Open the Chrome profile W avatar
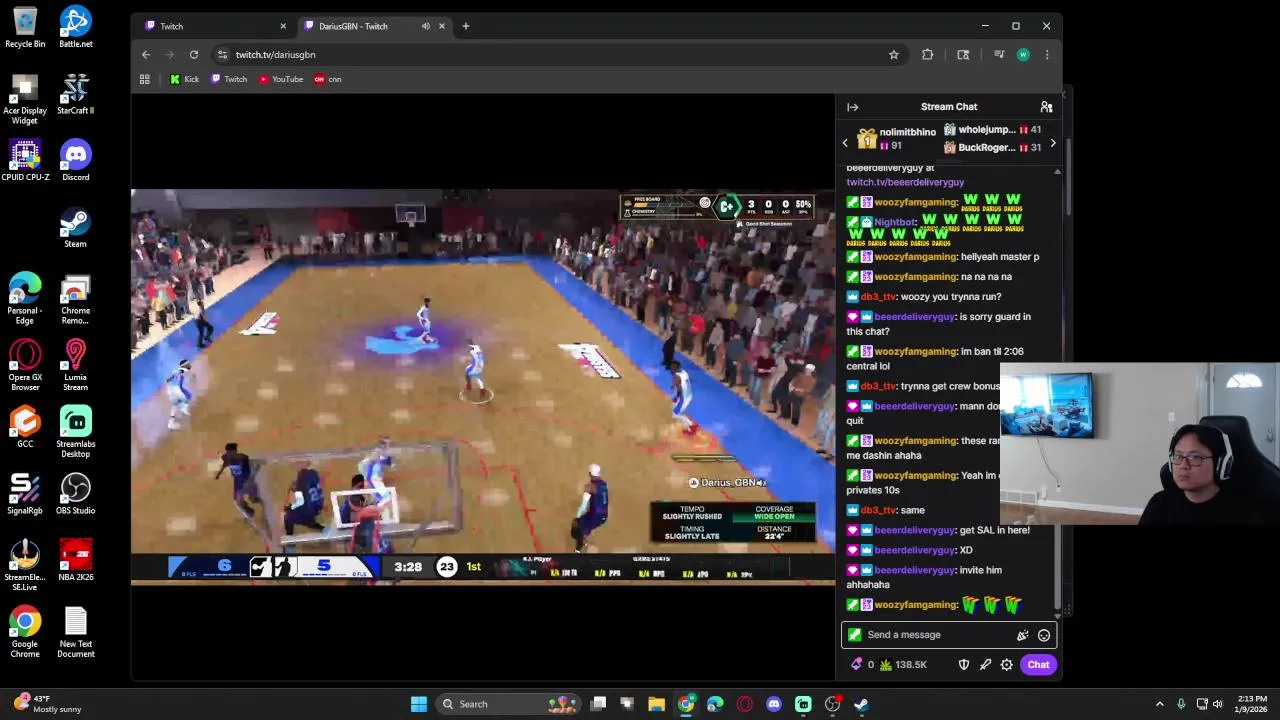This screenshot has height=720, width=1280. [x=1023, y=55]
